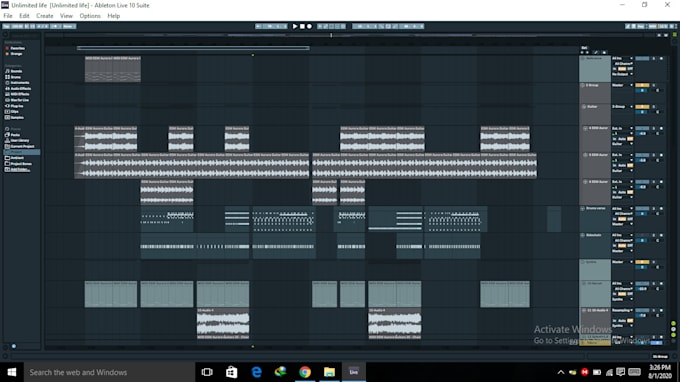Open Help menu

tap(114, 16)
